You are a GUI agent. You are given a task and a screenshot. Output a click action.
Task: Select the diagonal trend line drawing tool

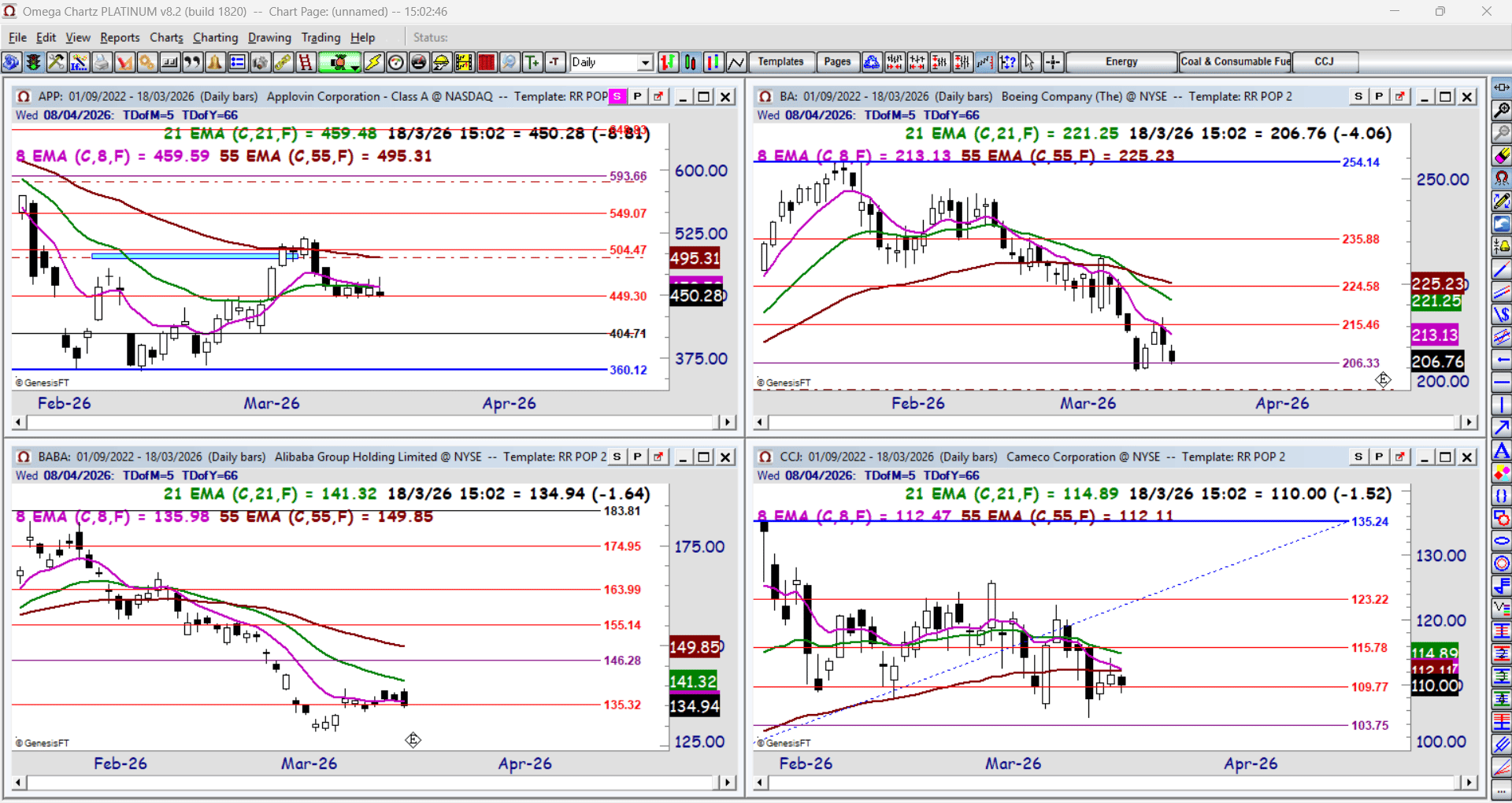[x=1502, y=270]
